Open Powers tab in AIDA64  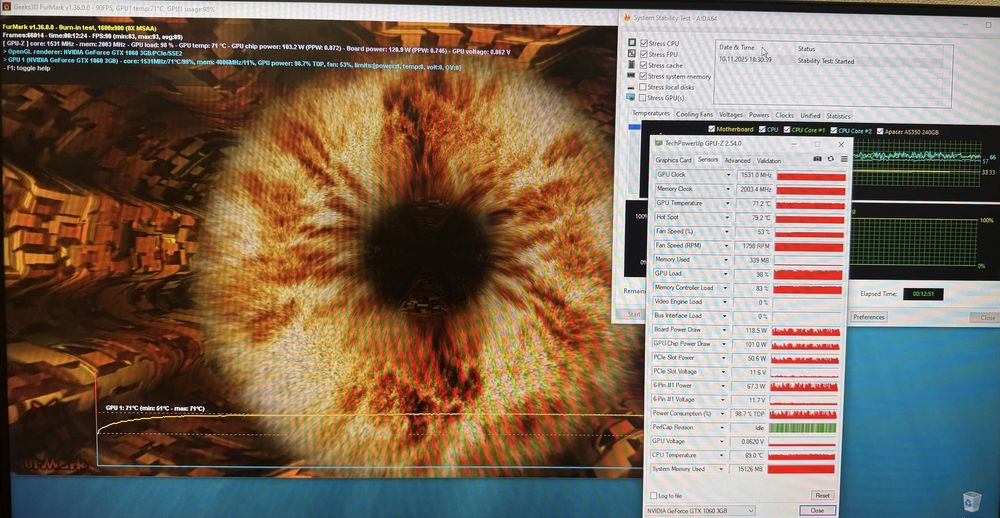759,115
